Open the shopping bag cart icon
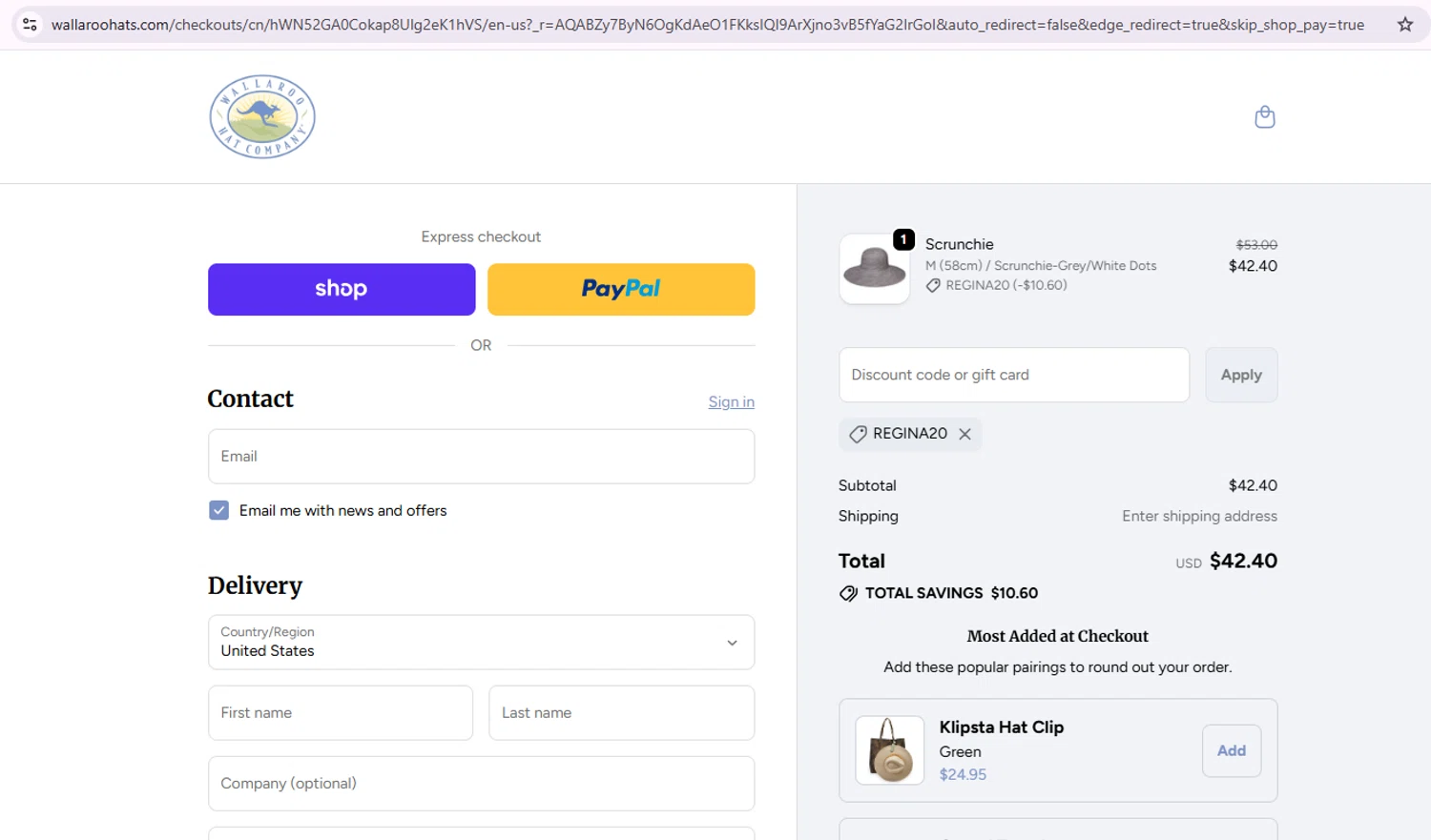Image resolution: width=1431 pixels, height=840 pixels. click(1265, 117)
